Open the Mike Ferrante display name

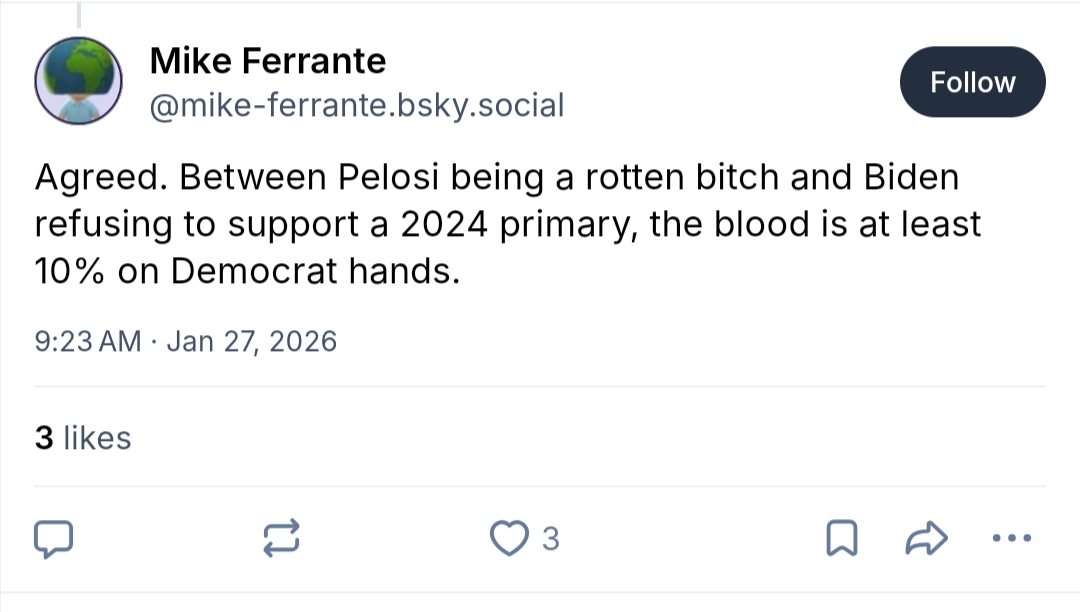pyautogui.click(x=267, y=61)
